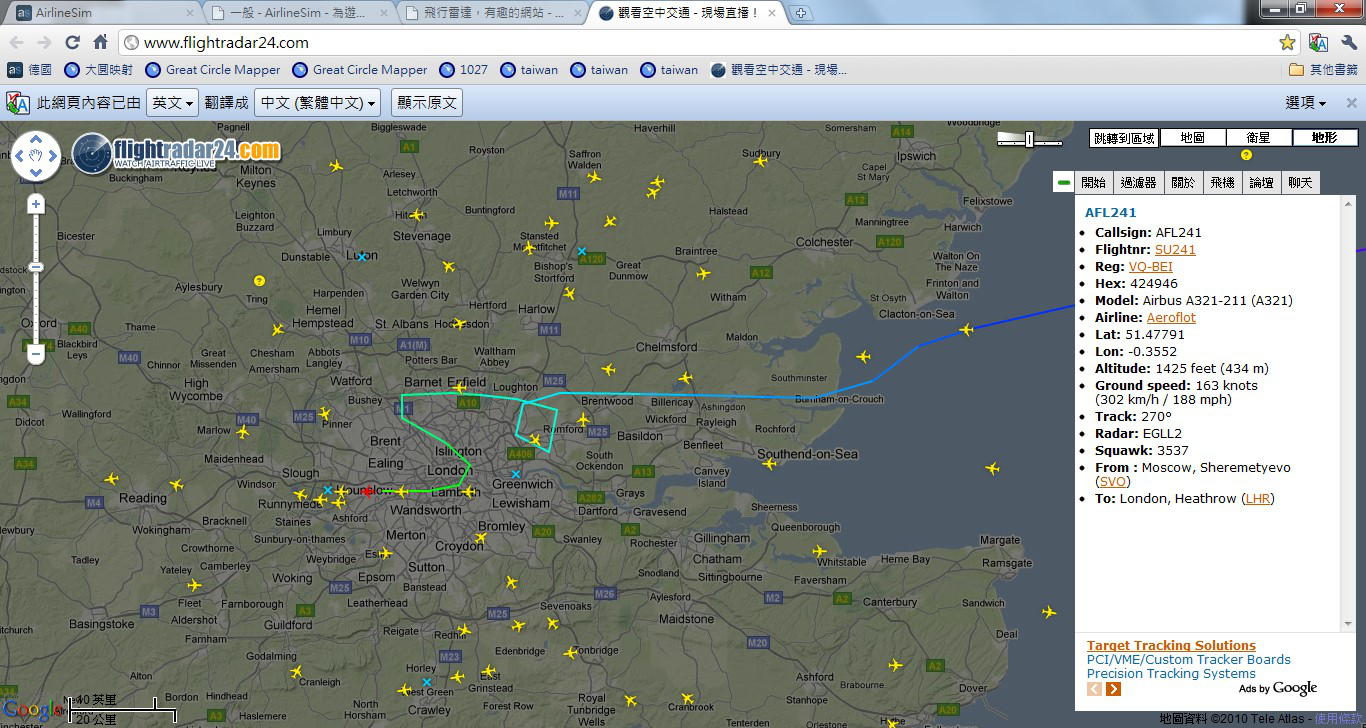Open the SU241 flight number link
This screenshot has width=1366, height=728.
1175,250
